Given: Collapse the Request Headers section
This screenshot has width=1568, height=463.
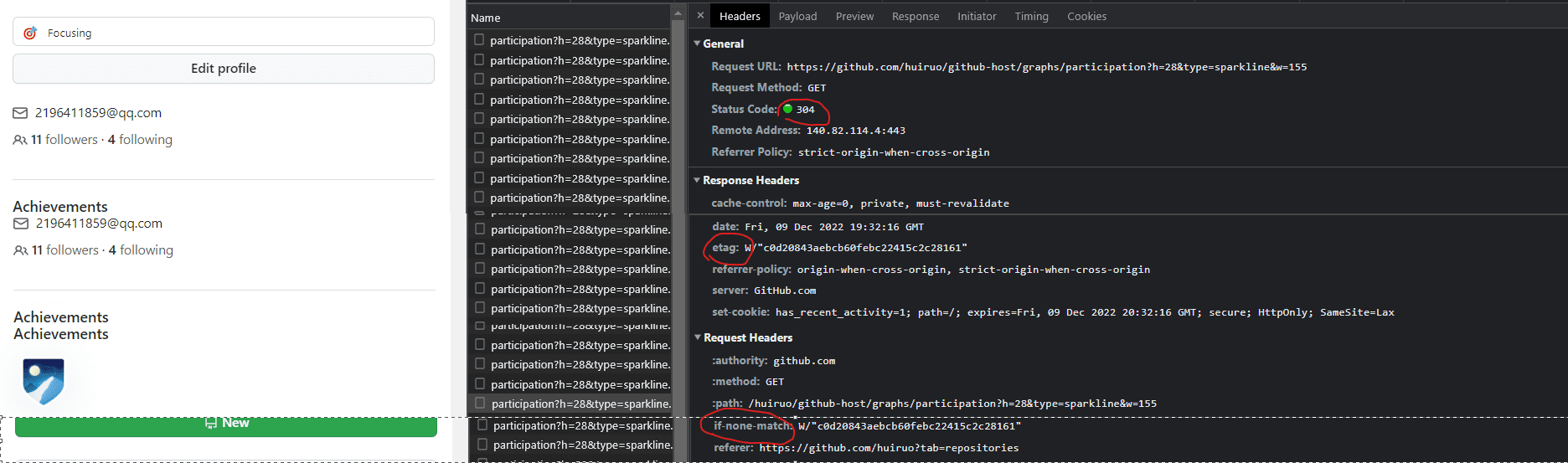Looking at the screenshot, I should pos(698,337).
